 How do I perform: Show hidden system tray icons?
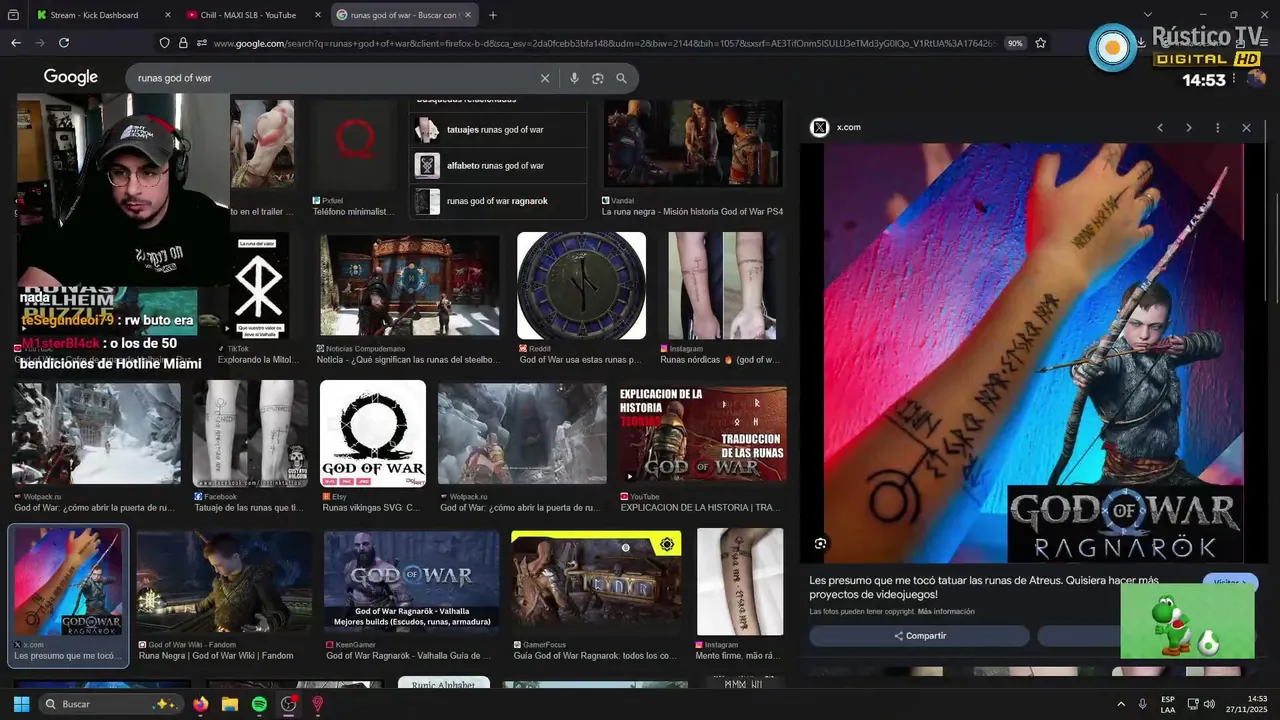[x=1121, y=704]
